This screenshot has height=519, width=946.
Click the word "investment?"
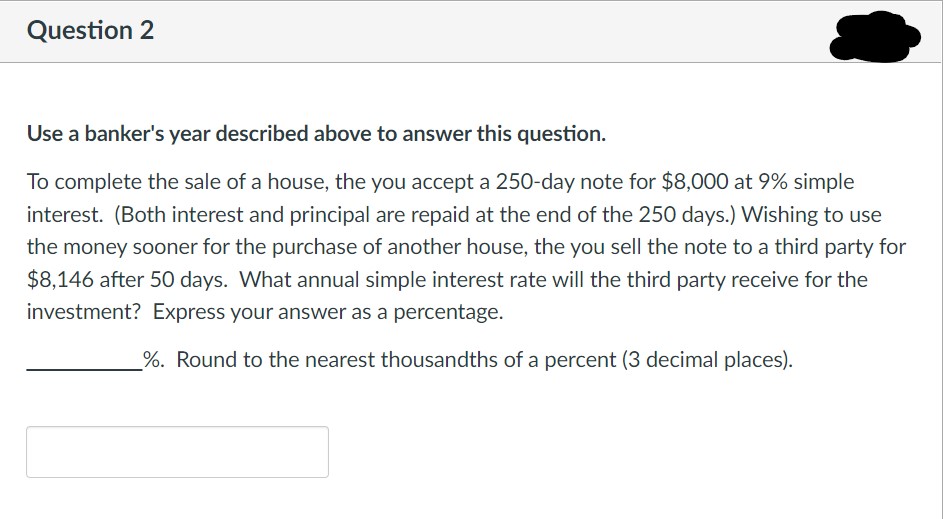84,312
